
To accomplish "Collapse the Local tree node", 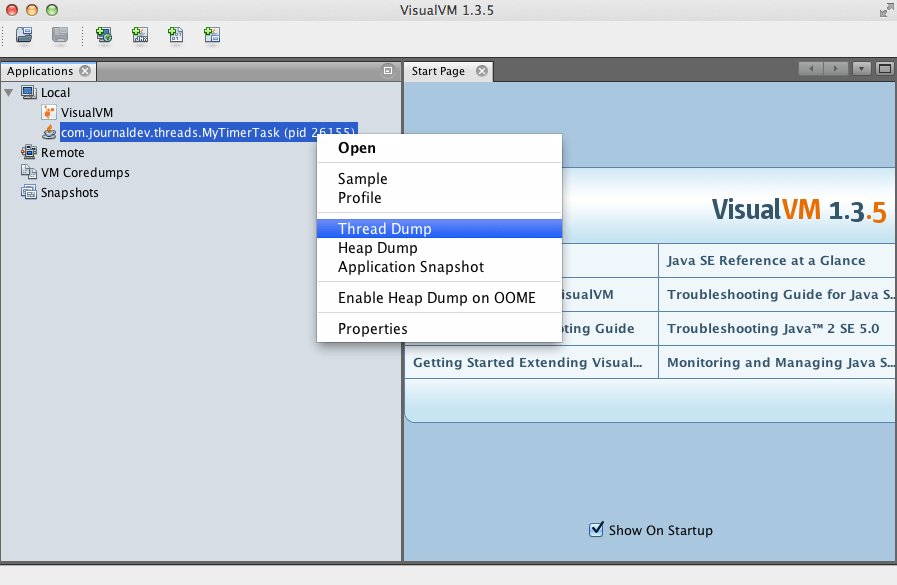I will [x=10, y=92].
